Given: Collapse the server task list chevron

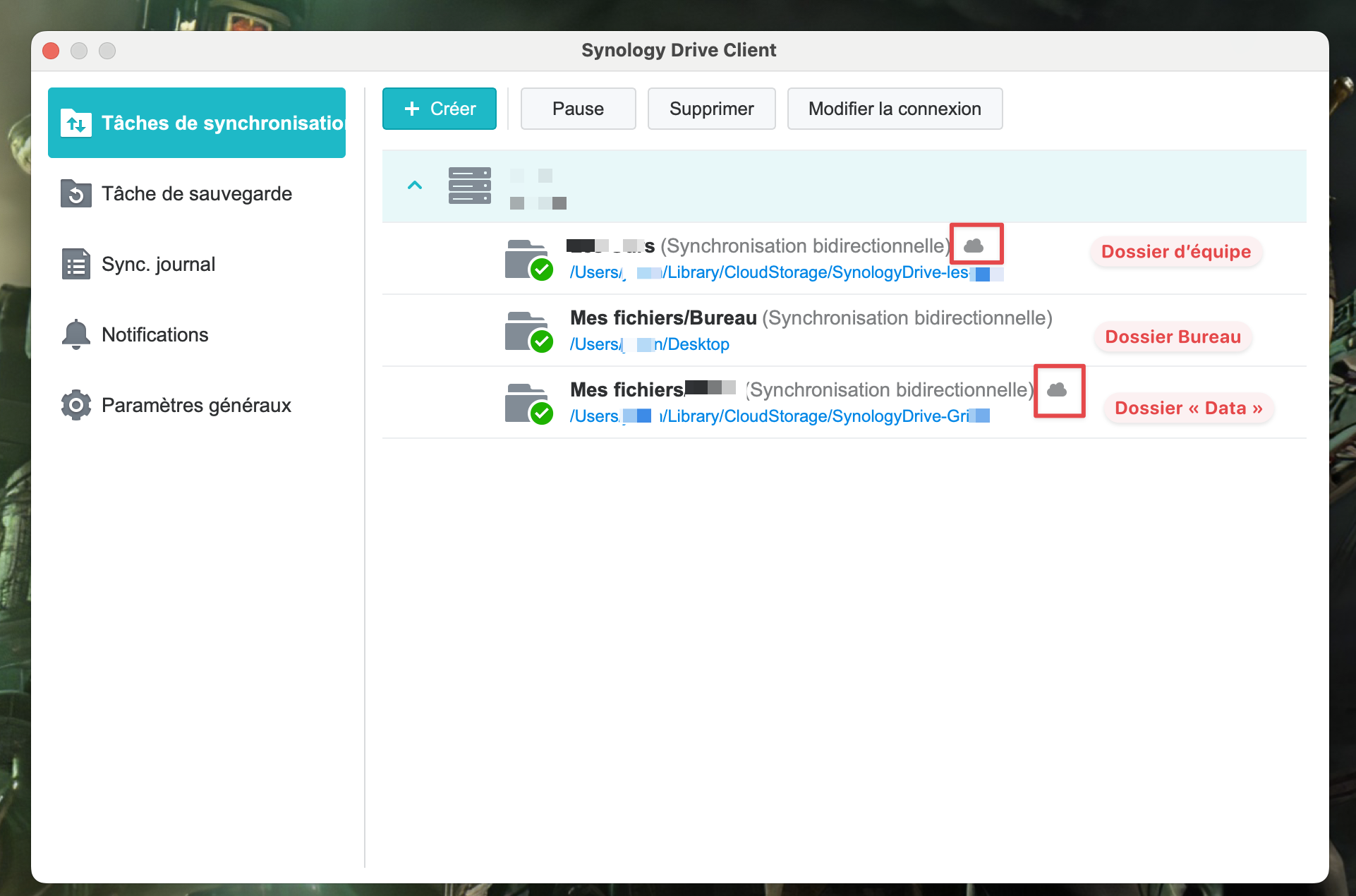Looking at the screenshot, I should pyautogui.click(x=415, y=186).
